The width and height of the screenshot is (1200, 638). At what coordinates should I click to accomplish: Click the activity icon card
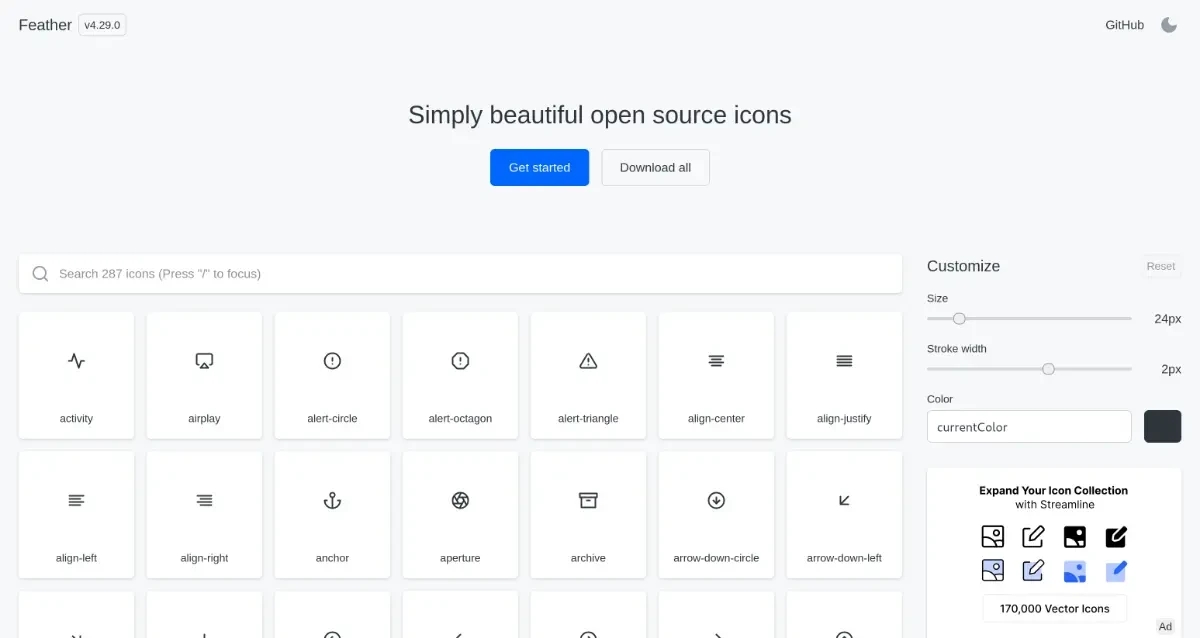76,375
